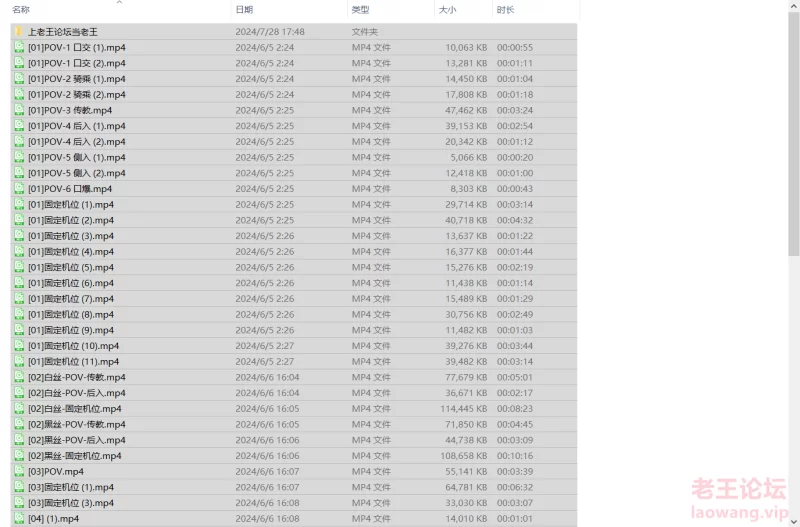The width and height of the screenshot is (800, 527).
Task: Click the duration cell 00:01:29
Action: pyautogui.click(x=515, y=298)
